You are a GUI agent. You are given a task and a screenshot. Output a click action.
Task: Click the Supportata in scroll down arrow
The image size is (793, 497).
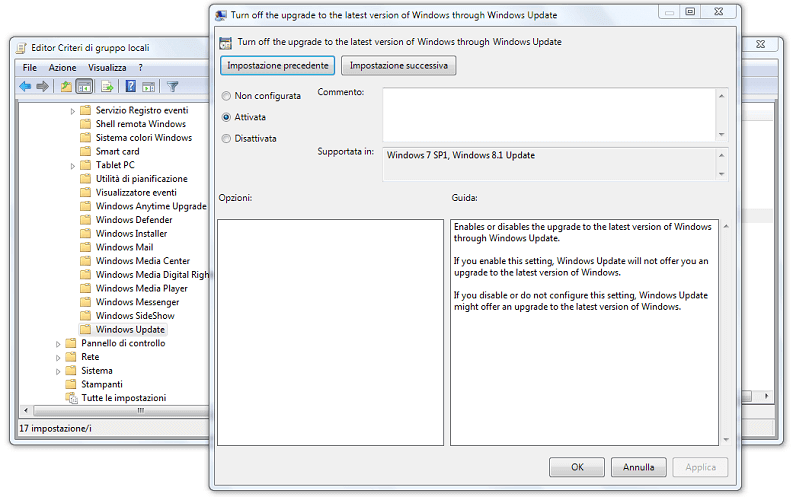coord(722,174)
